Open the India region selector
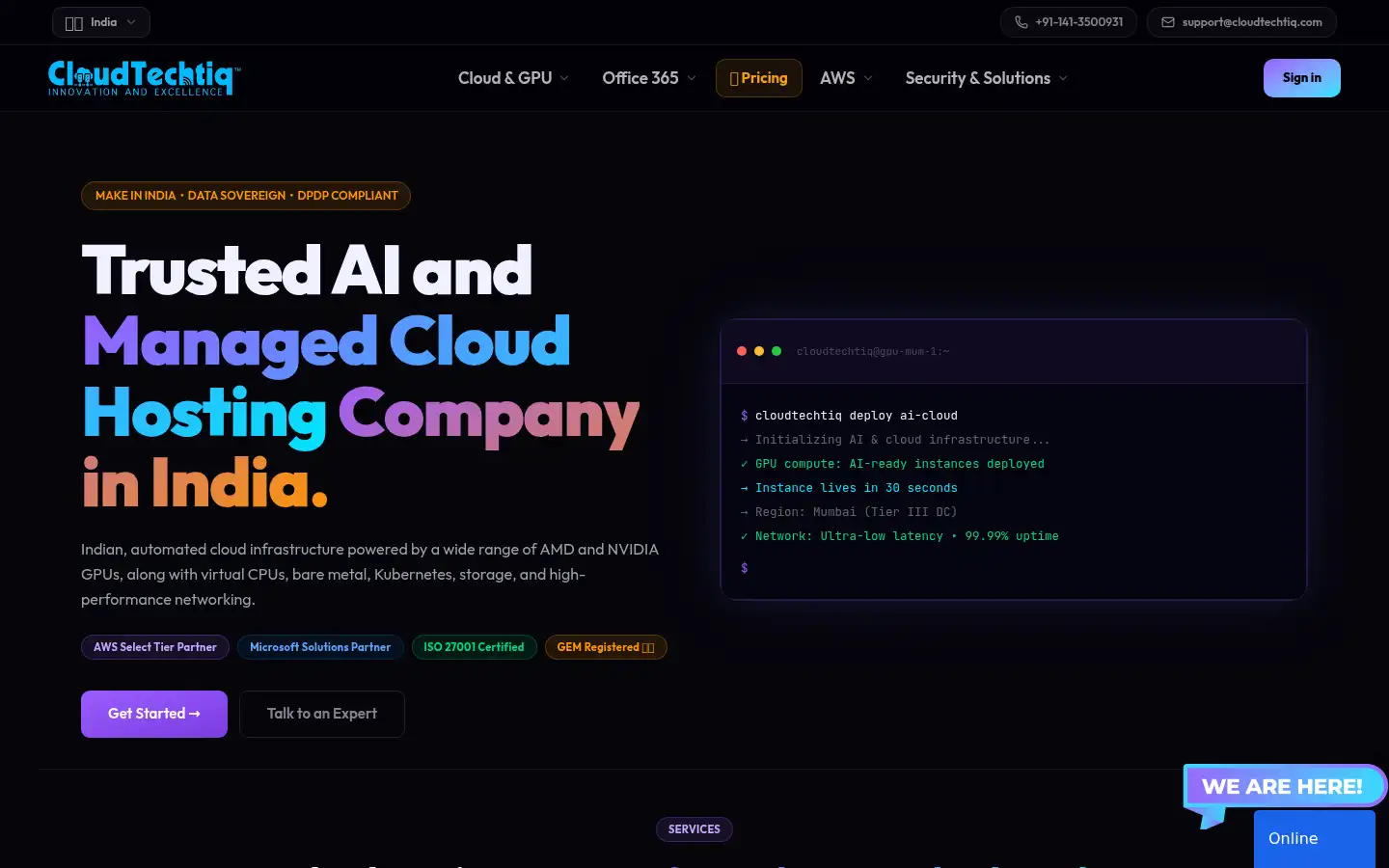Screen dimensions: 1389x868 [101, 22]
